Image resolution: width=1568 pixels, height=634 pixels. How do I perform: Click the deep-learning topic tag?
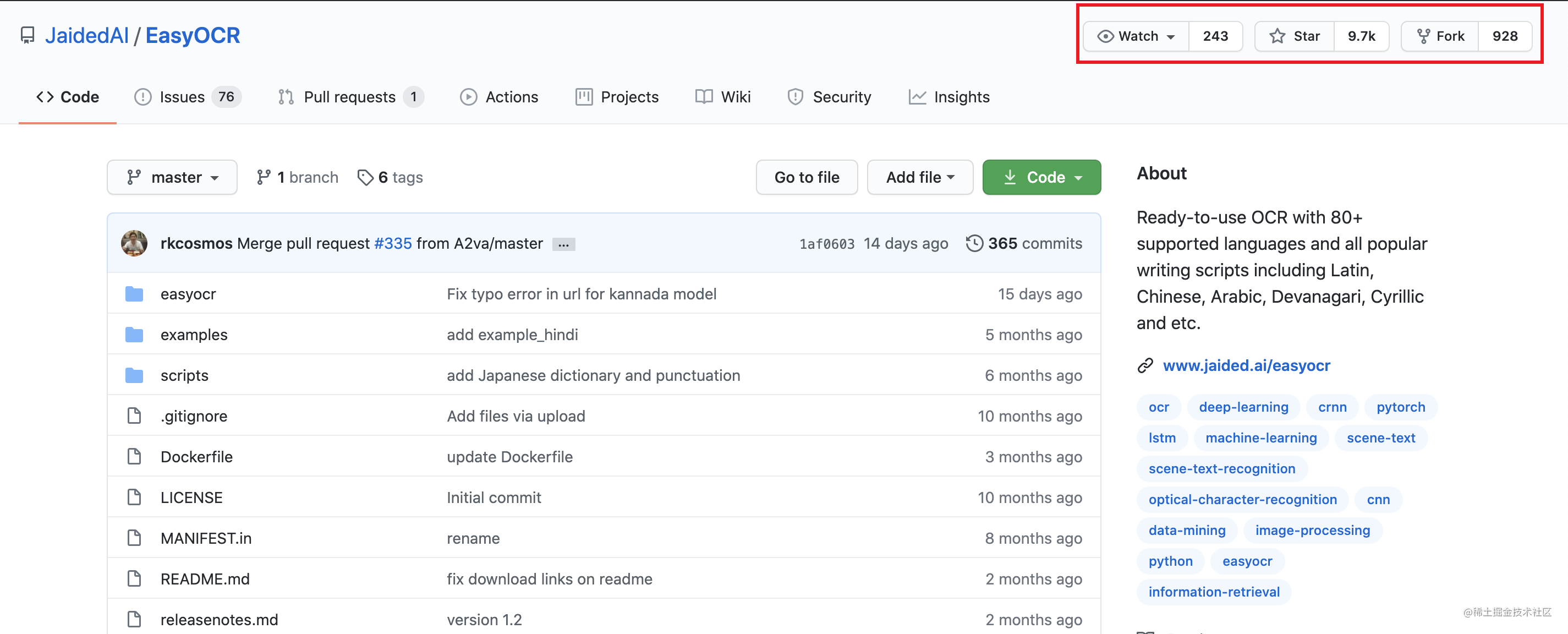[x=1243, y=407]
